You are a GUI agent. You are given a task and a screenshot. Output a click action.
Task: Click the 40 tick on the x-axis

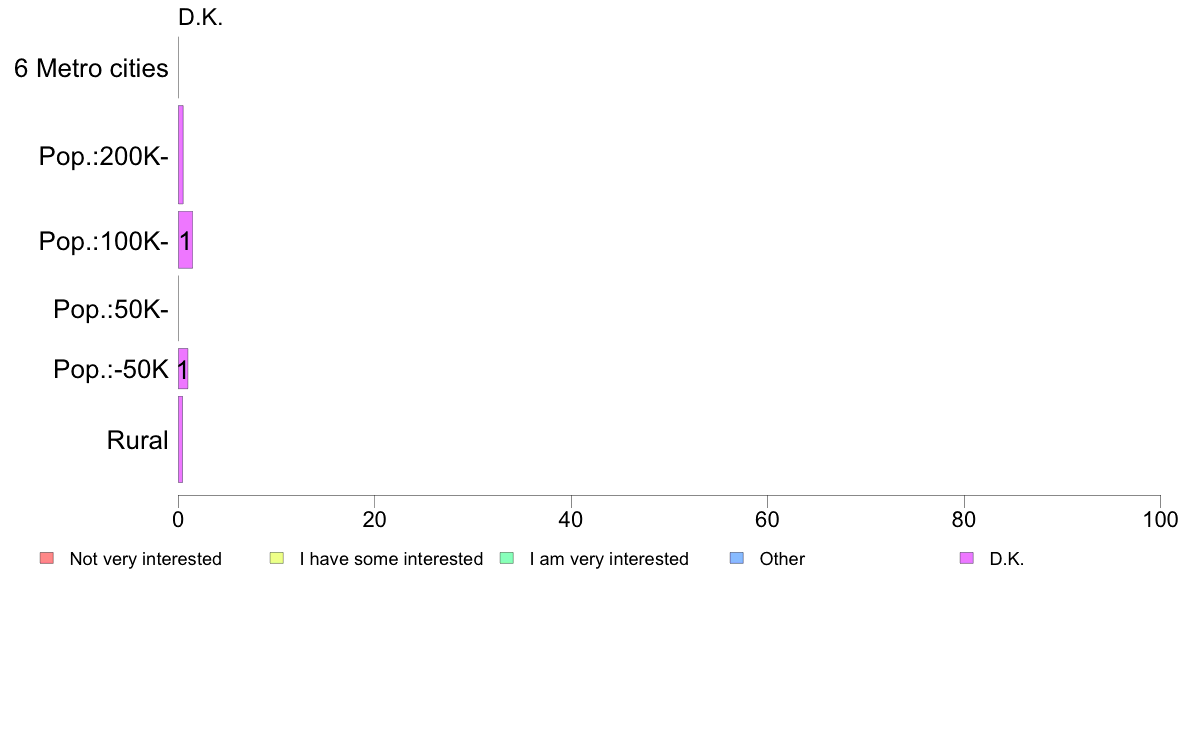point(571,519)
